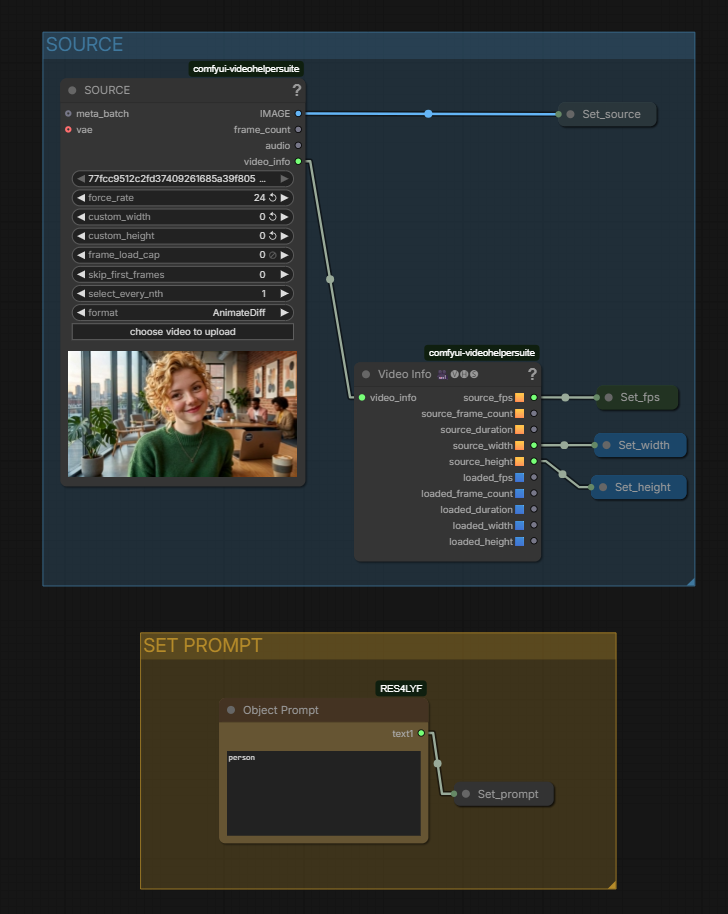728x914 pixels.
Task: Click the IMAGE output socket
Action: coord(298,114)
